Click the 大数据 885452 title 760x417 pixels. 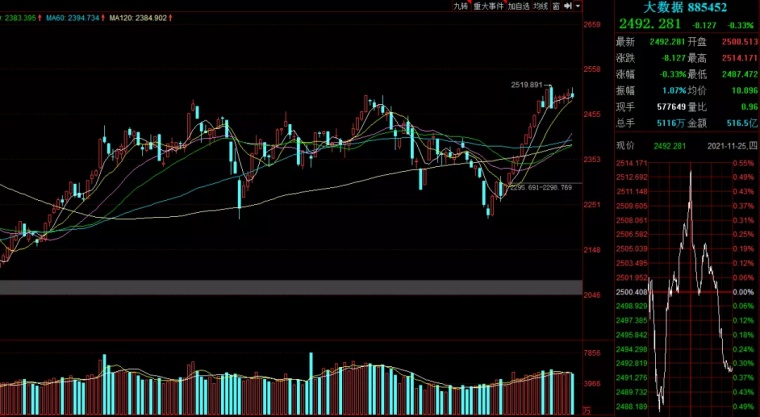click(685, 7)
